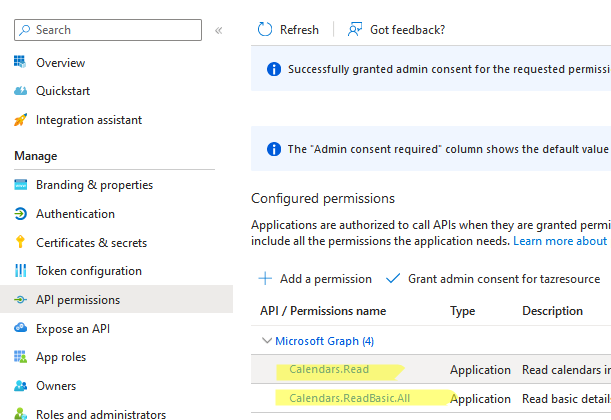
Task: Open Branding & properties
Action: coord(95,185)
